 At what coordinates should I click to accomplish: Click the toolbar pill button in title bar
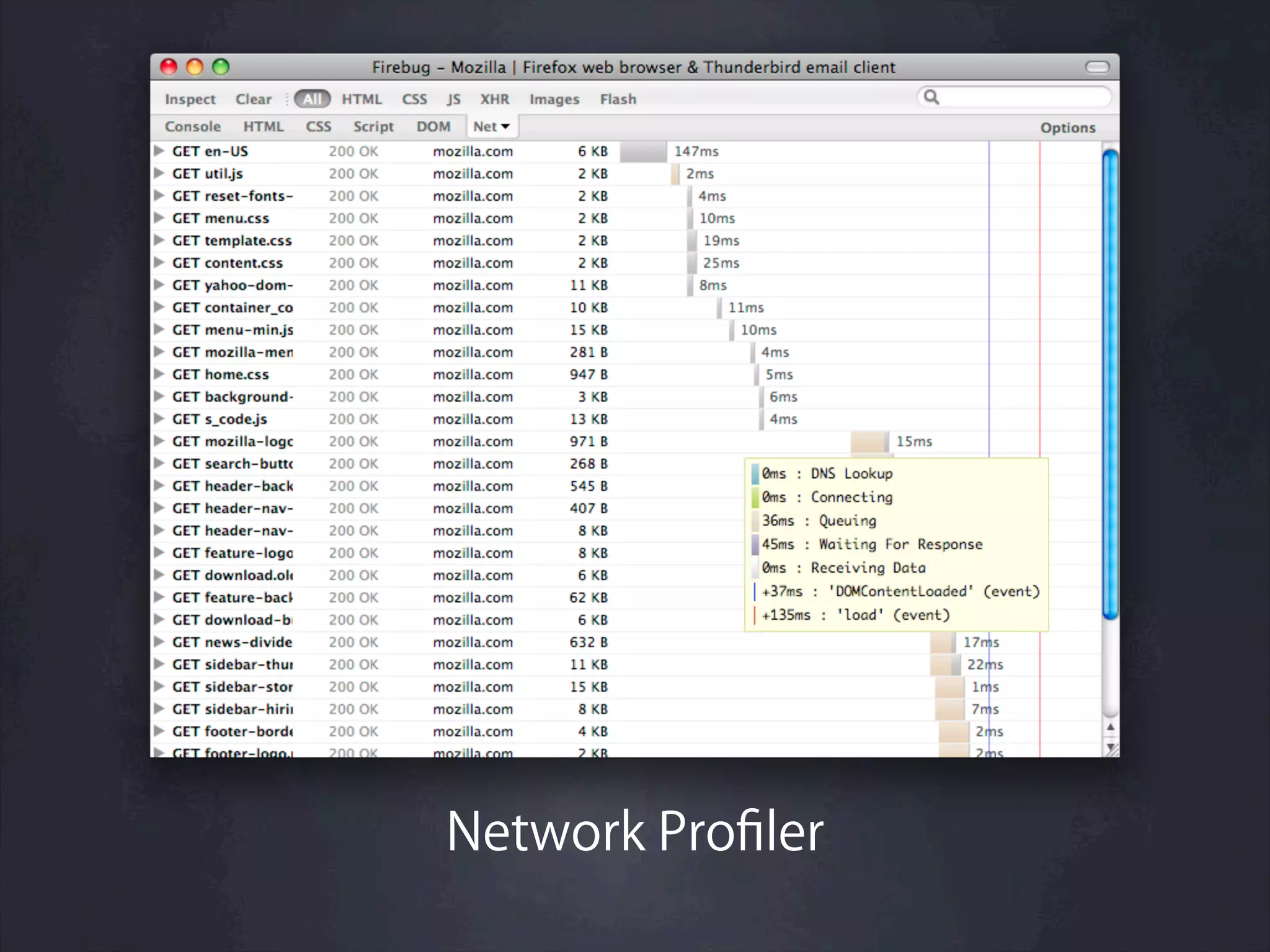1097,67
